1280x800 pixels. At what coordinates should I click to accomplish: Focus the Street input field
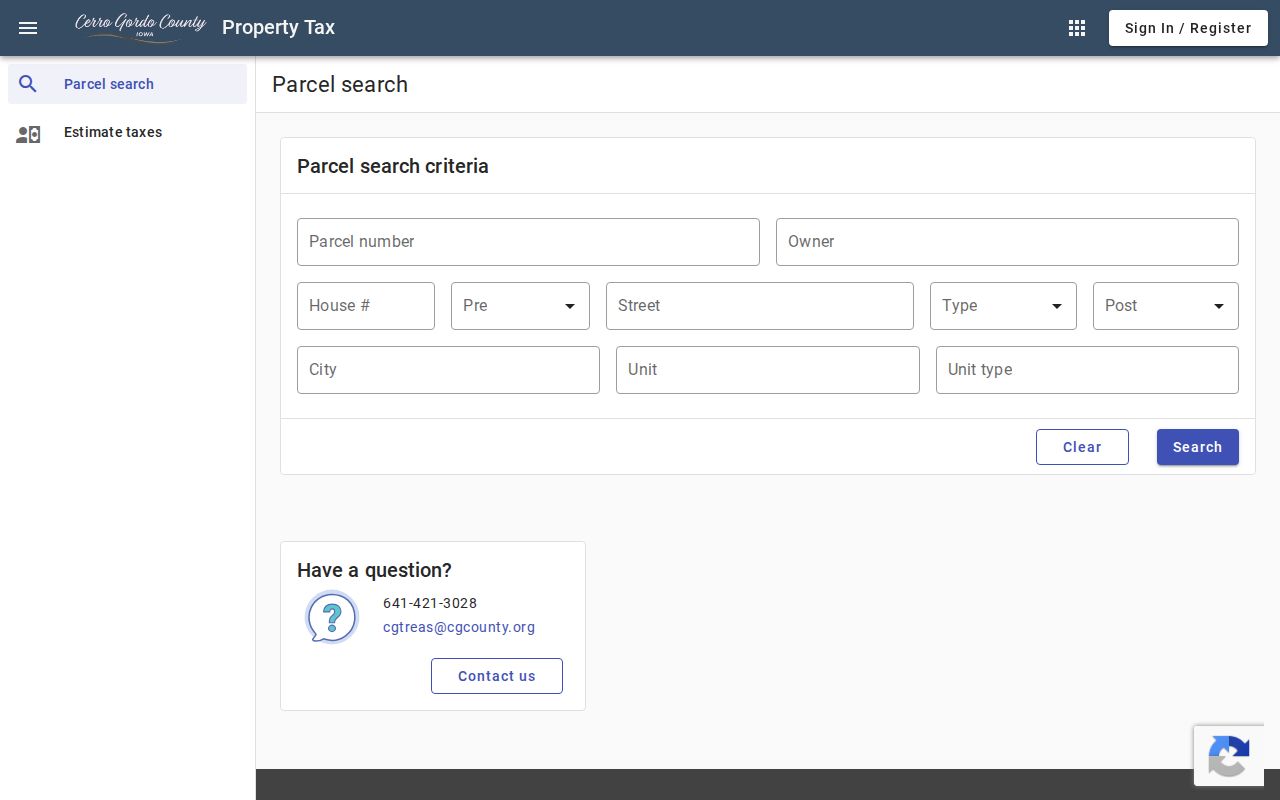[x=760, y=306]
